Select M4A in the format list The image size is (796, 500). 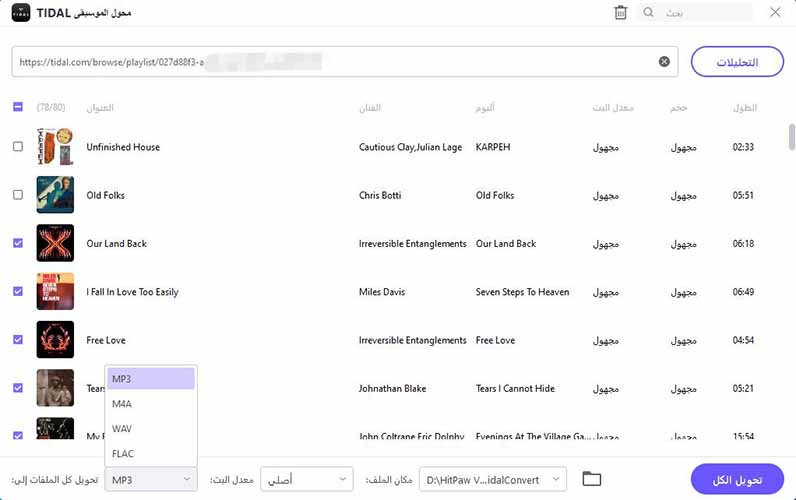[151, 404]
